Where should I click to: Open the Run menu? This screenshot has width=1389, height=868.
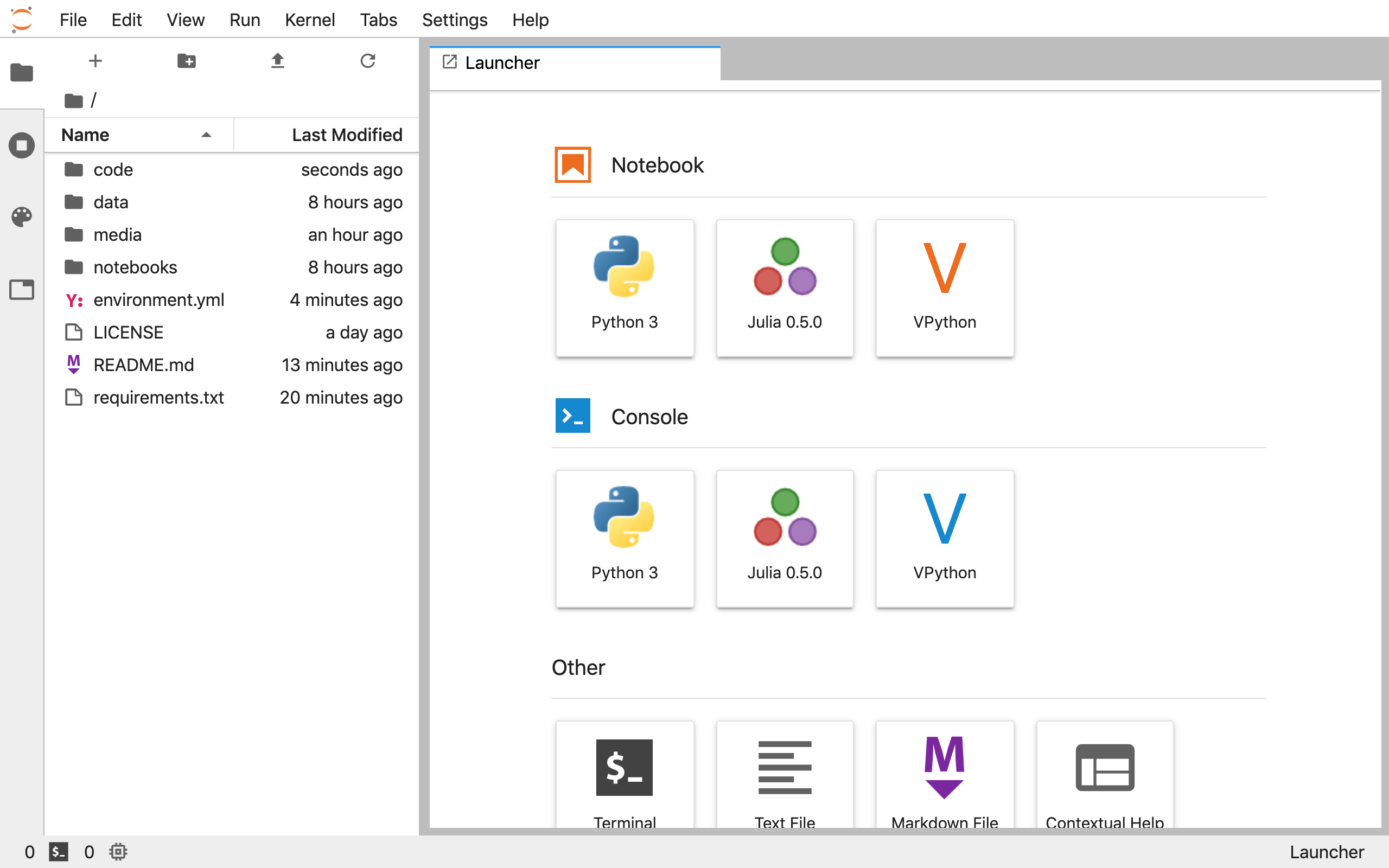point(245,20)
